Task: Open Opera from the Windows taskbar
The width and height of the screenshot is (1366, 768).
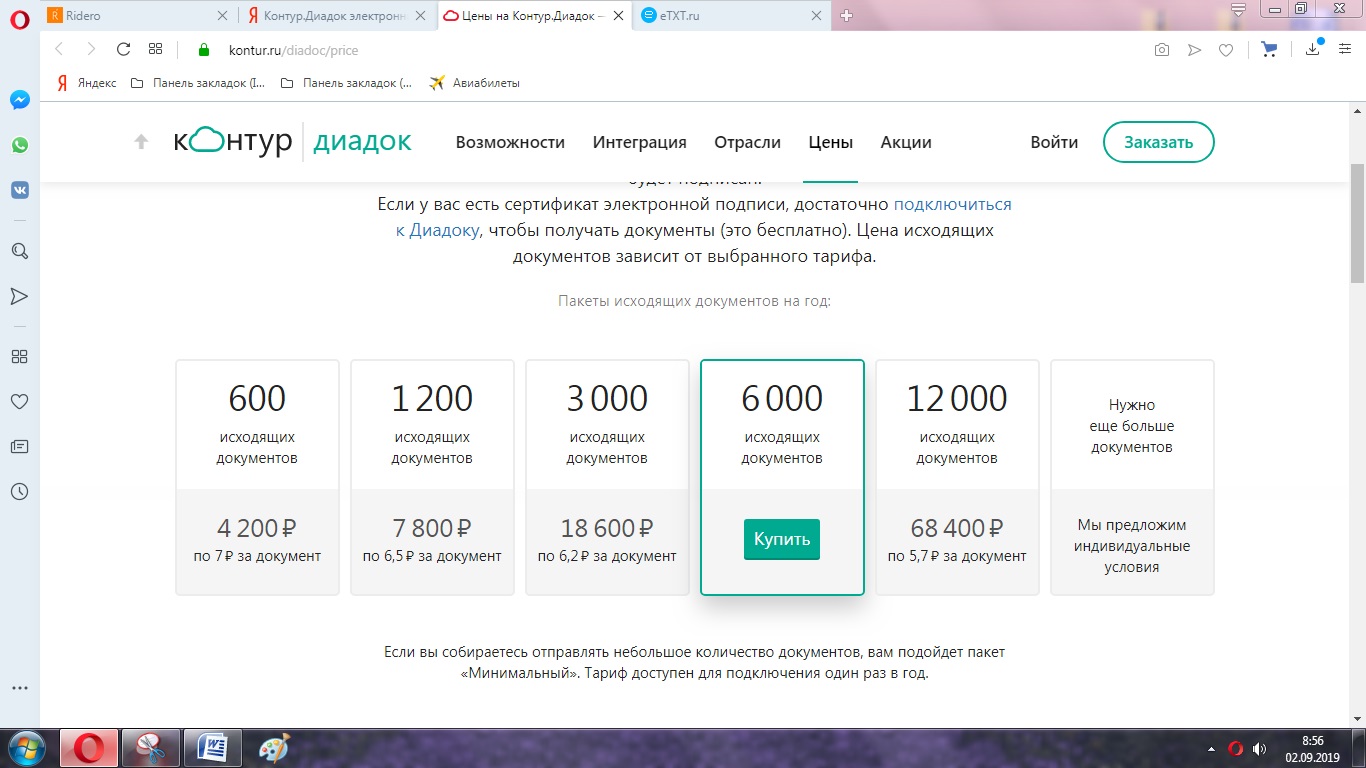Action: (89, 748)
